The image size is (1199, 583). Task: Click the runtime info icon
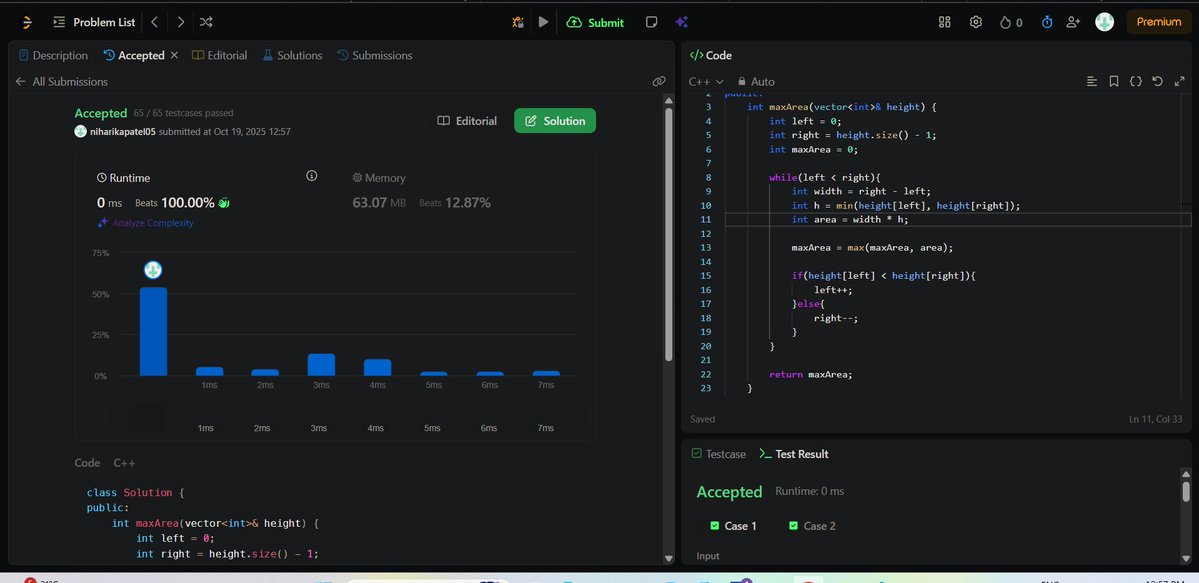tap(311, 176)
